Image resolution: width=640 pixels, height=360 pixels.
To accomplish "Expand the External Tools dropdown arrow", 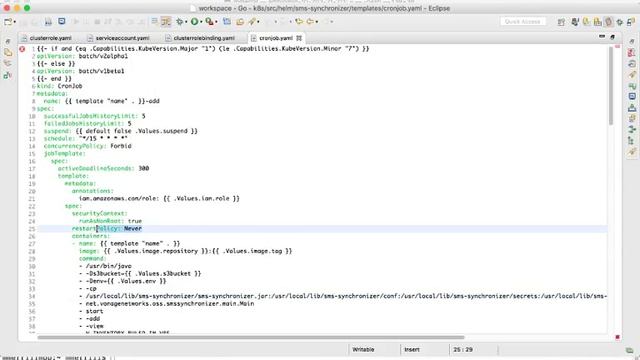I will tap(216, 22).
